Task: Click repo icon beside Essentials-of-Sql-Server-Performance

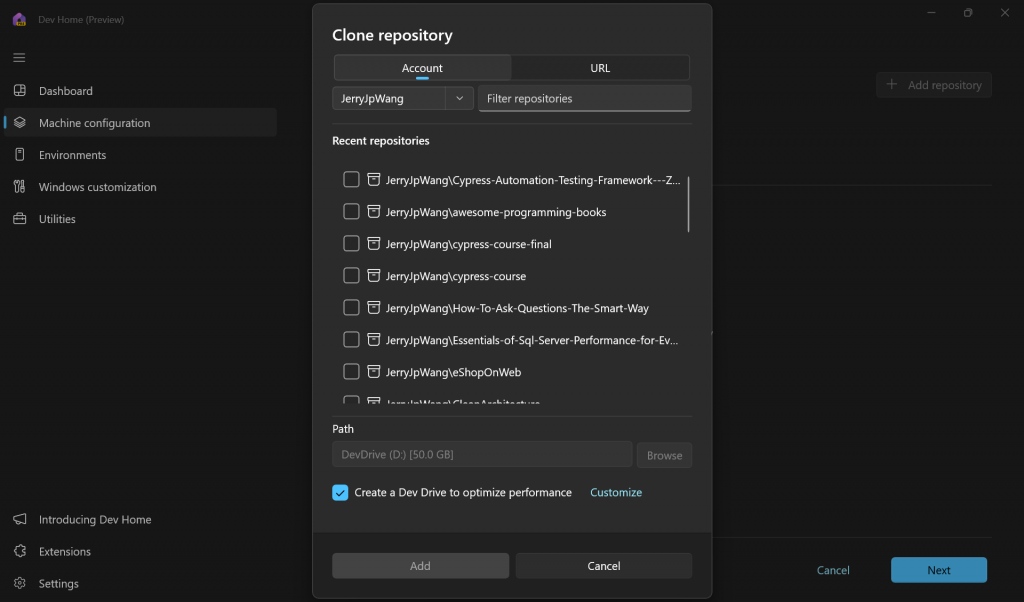Action: [x=374, y=340]
